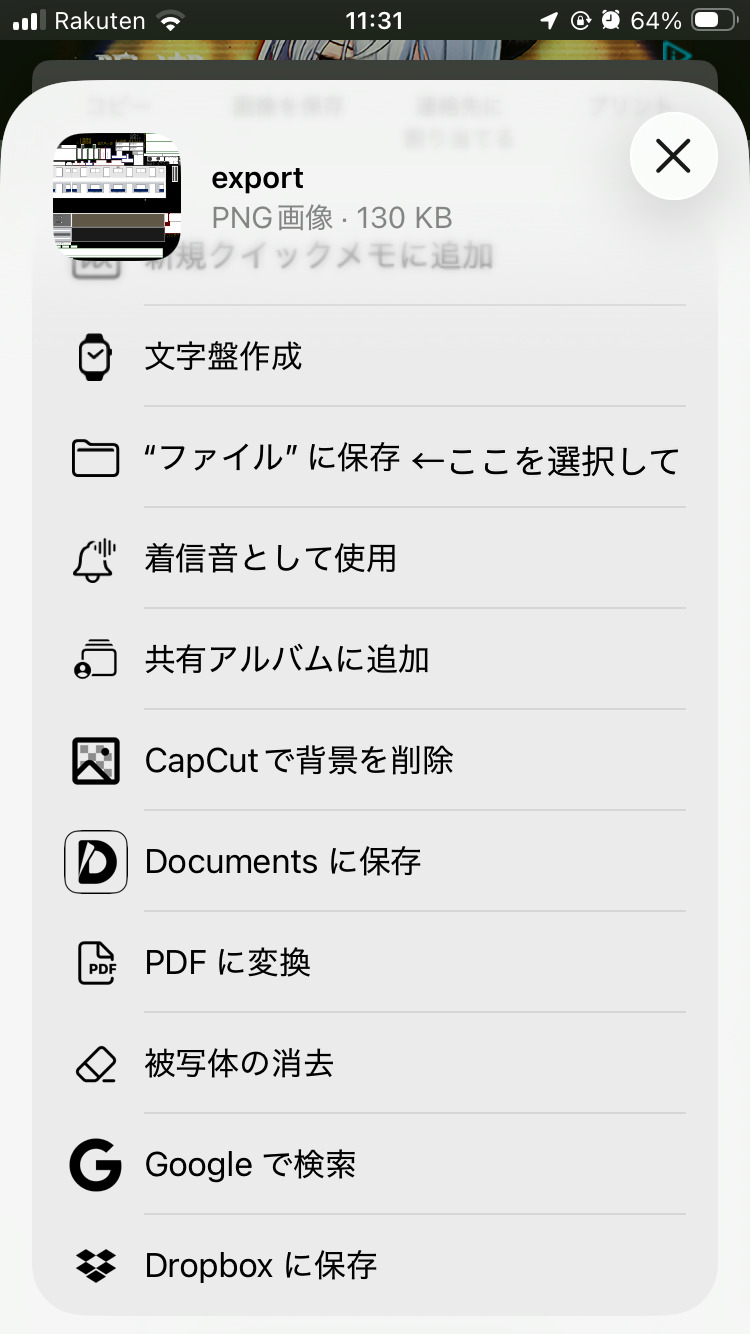750x1334 pixels.
Task: Select 着信音として使用 action
Action: [x=270, y=559]
